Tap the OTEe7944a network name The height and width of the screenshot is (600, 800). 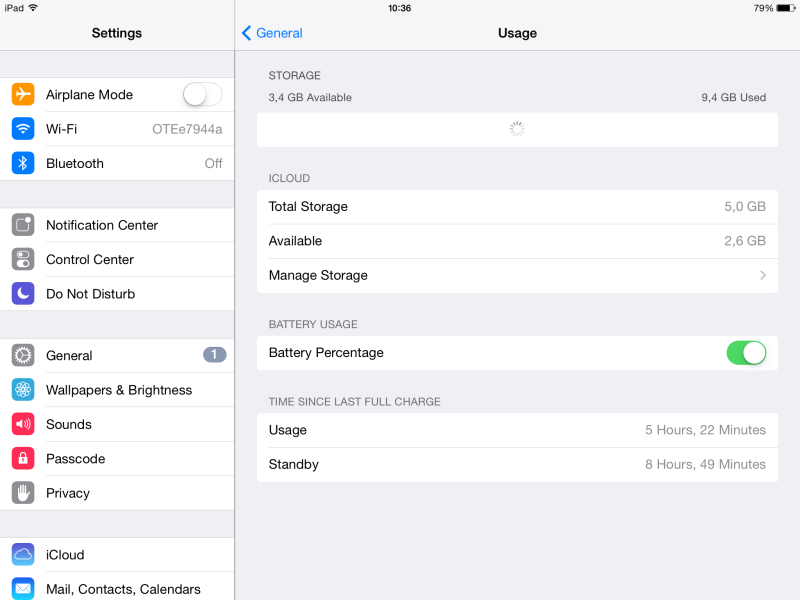(187, 129)
